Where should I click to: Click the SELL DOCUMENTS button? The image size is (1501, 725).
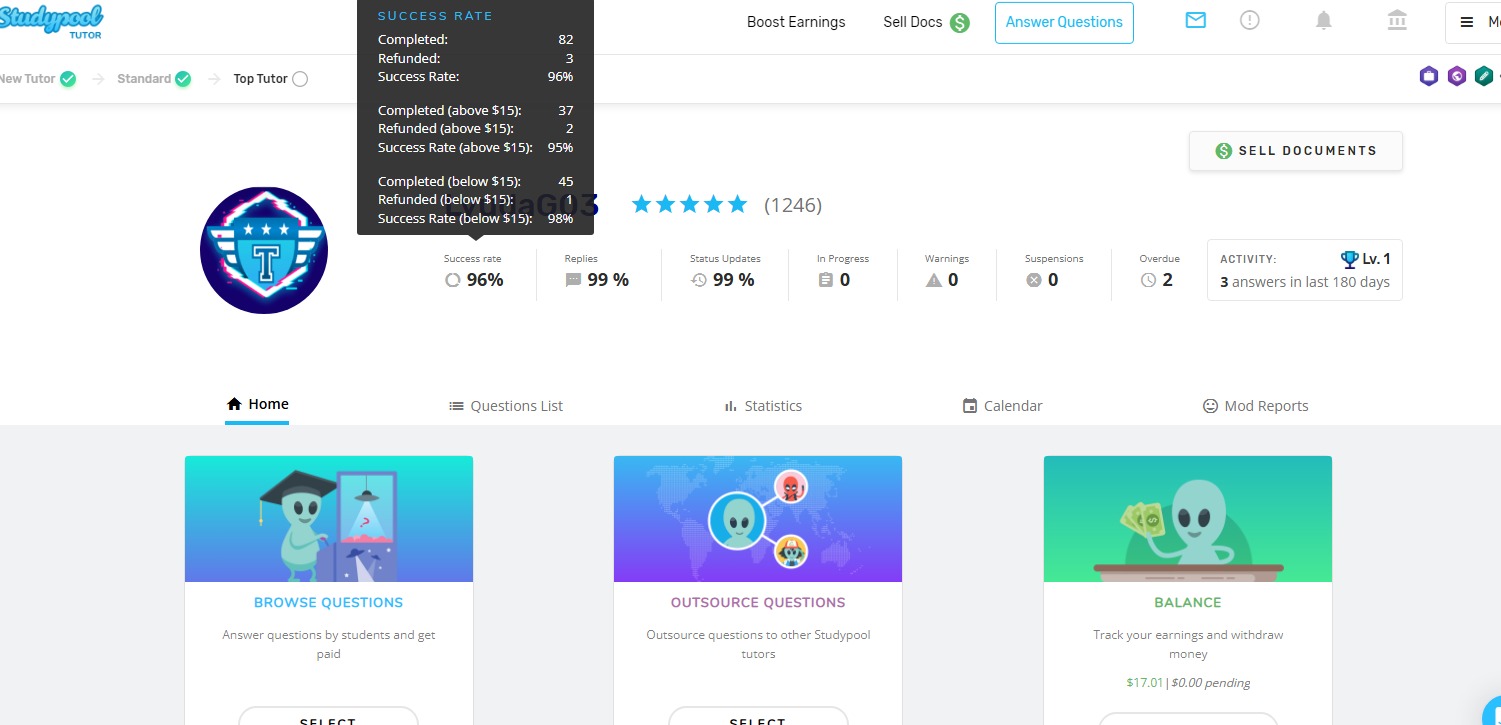coord(1296,151)
